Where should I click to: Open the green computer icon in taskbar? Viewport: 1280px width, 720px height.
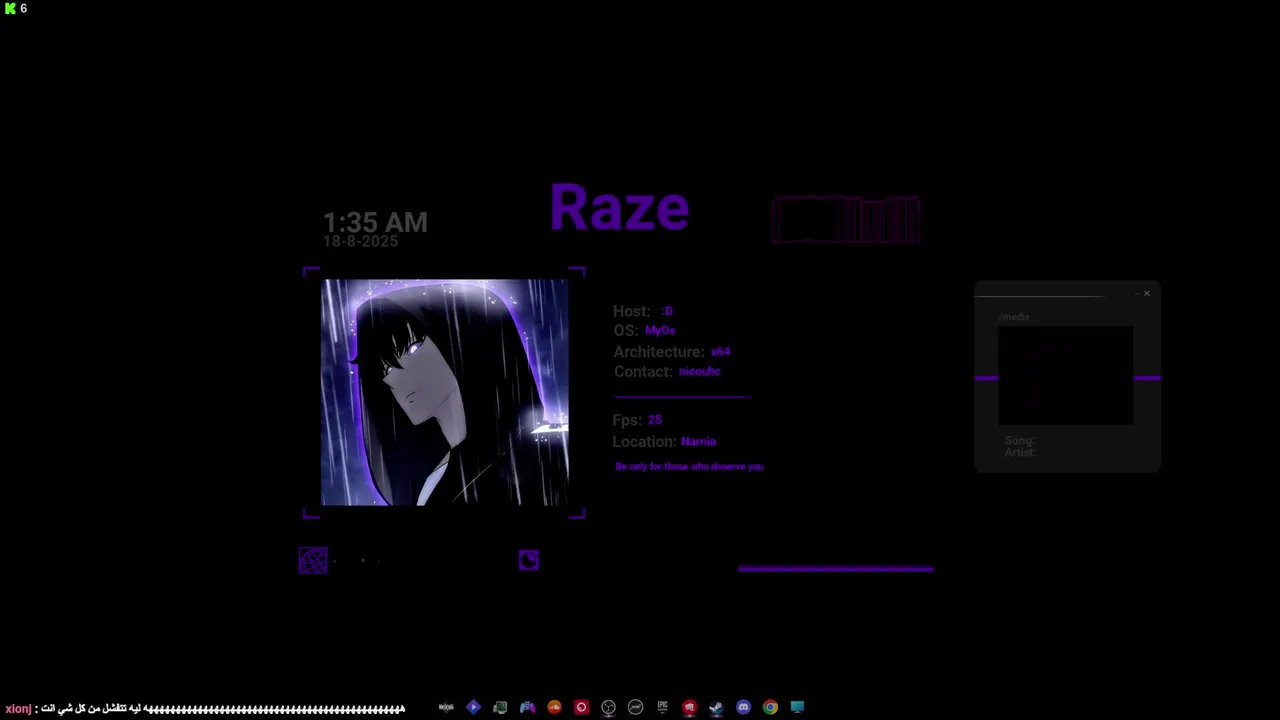[x=500, y=707]
